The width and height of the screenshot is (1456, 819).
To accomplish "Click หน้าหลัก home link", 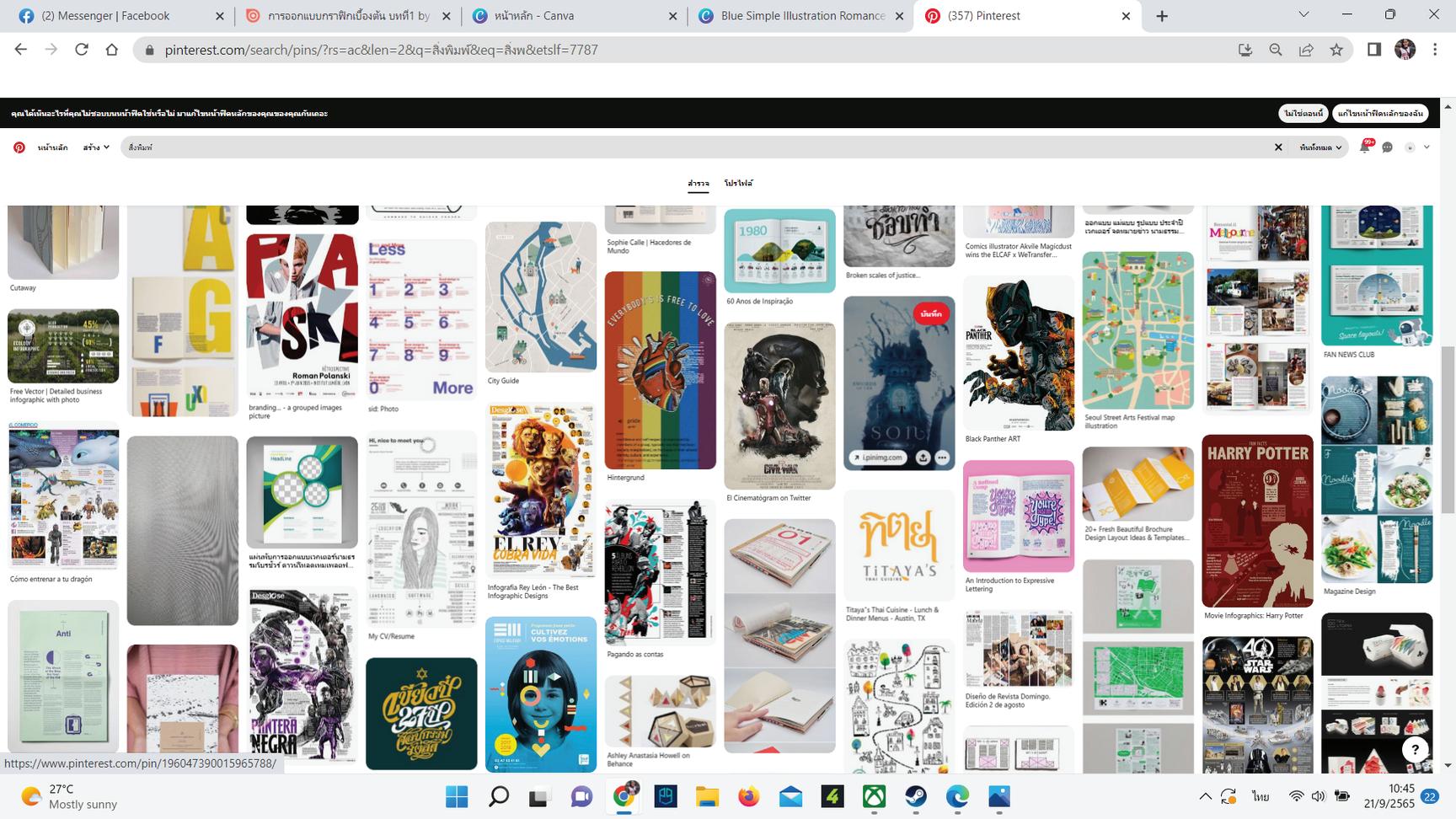I will (x=53, y=147).
